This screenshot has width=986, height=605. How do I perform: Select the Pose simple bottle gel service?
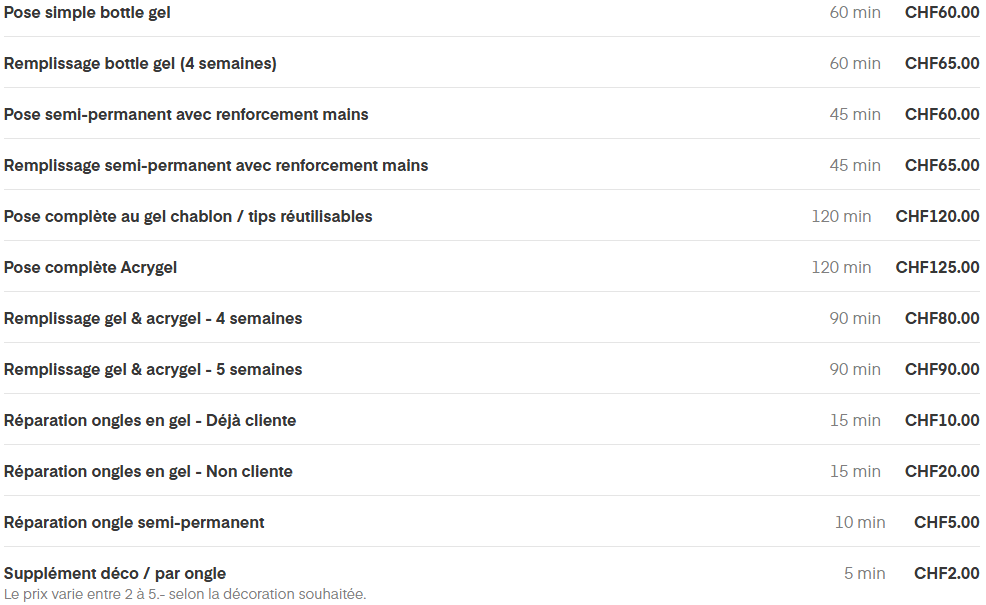87,13
